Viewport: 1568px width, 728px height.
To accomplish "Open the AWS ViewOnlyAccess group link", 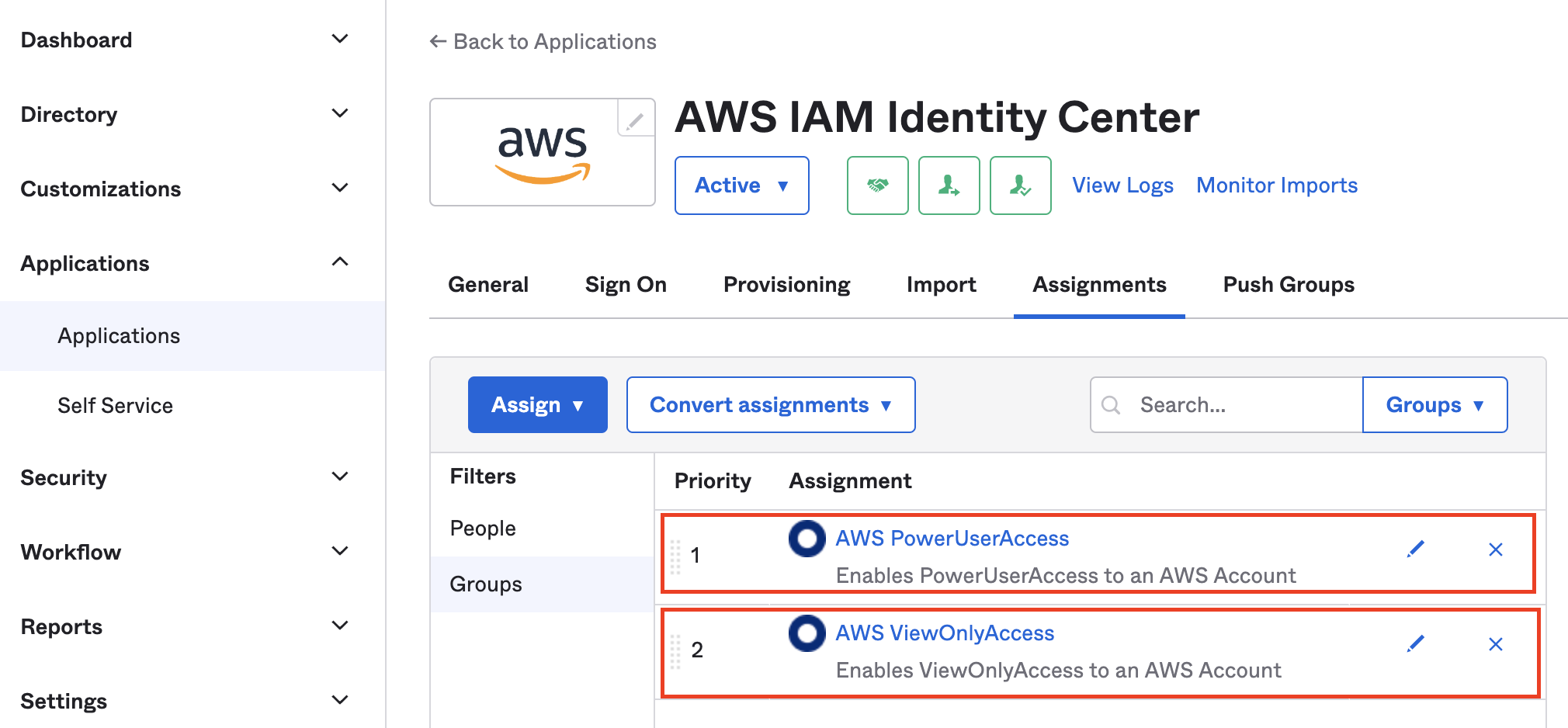I will (x=945, y=633).
